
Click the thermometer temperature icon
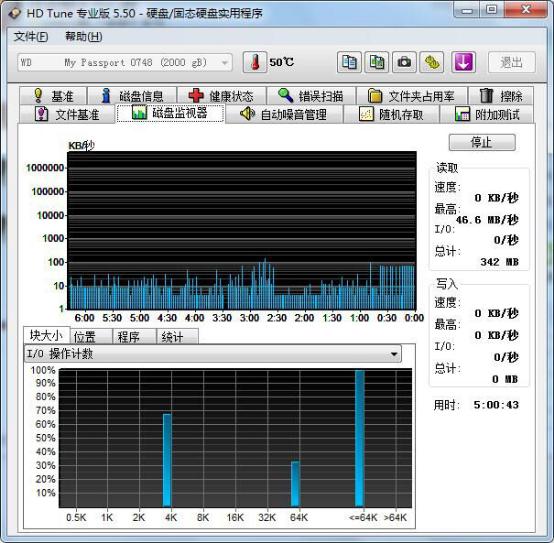(x=255, y=63)
